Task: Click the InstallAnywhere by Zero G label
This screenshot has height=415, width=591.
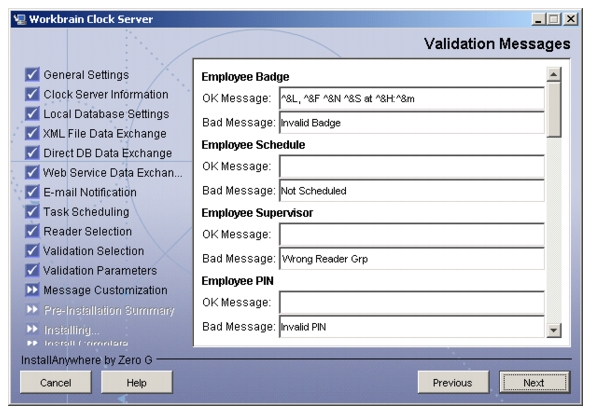Action: pyautogui.click(x=87, y=360)
